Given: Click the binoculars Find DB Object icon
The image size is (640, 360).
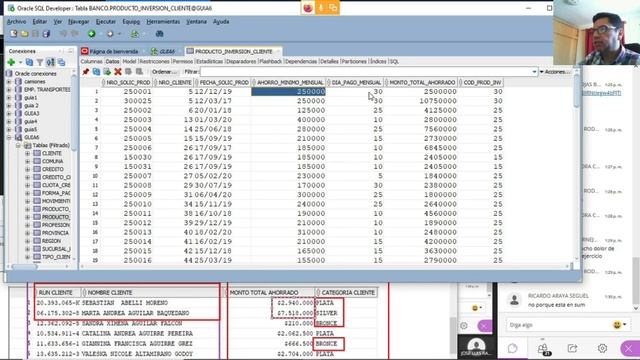Looking at the screenshot, I should coord(160,34).
